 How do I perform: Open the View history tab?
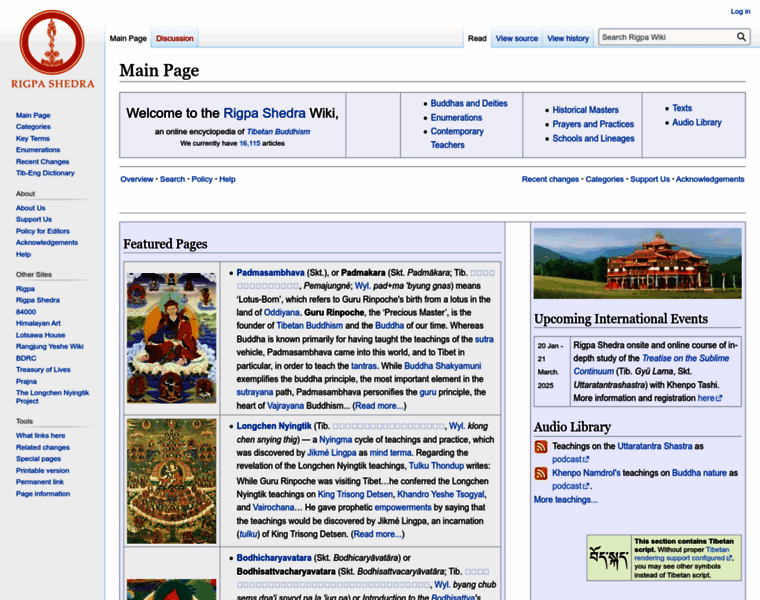568,38
